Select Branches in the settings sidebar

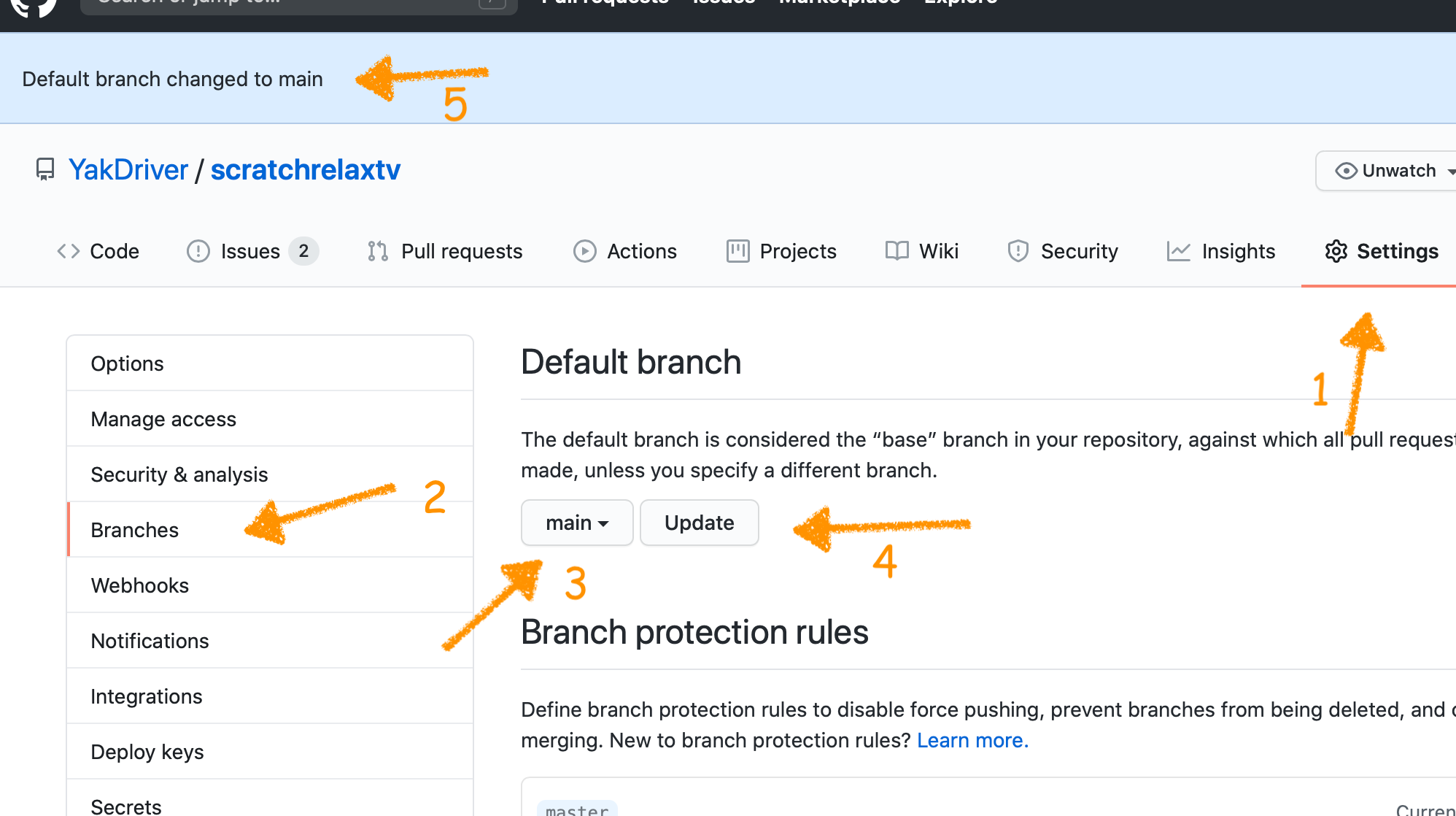pos(134,530)
